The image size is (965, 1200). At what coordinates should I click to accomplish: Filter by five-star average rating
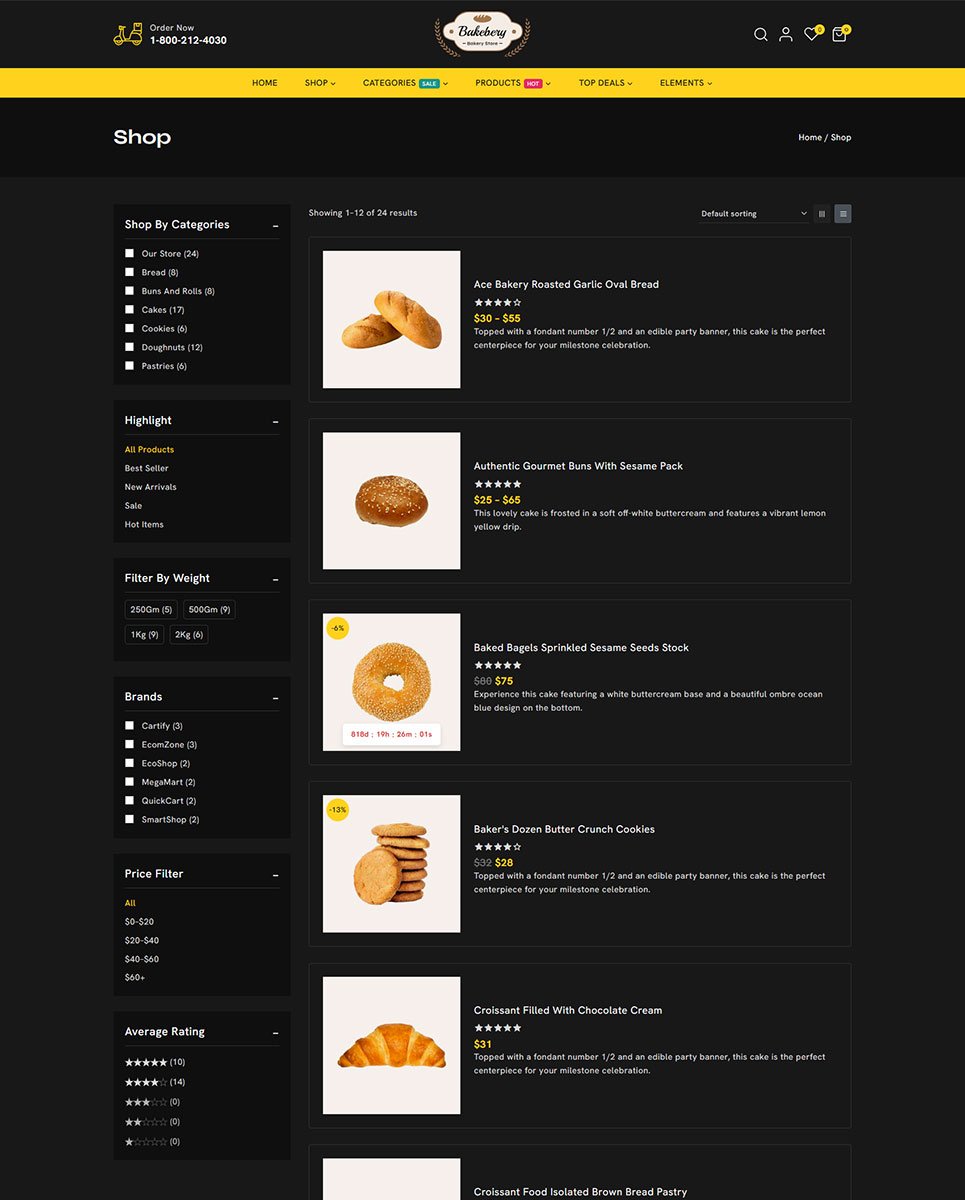click(145, 1062)
